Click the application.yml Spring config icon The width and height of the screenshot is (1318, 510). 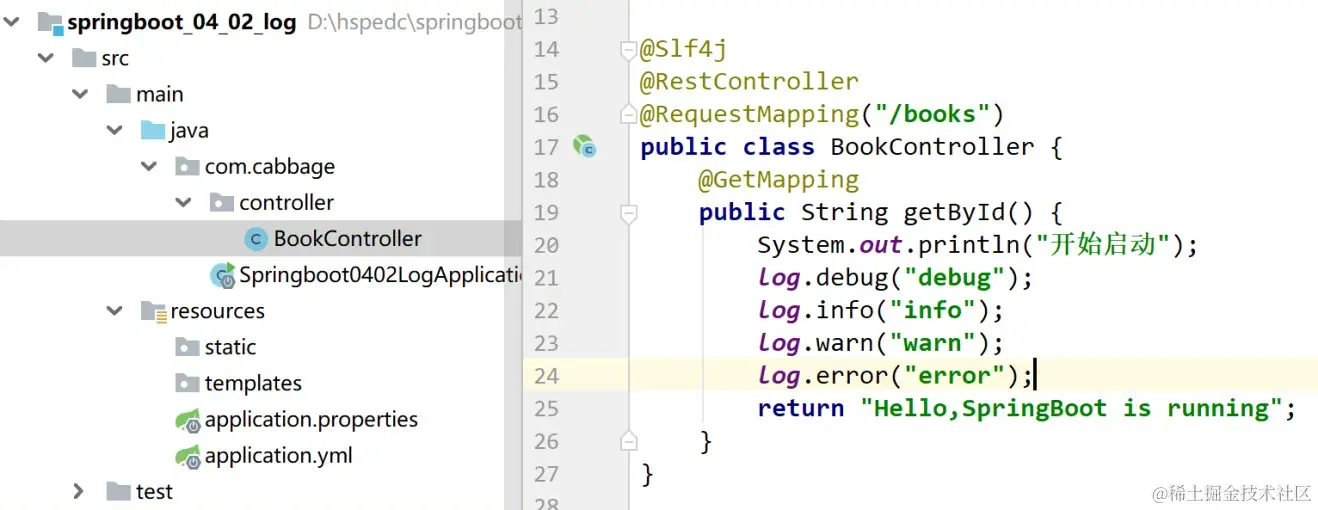click(188, 456)
